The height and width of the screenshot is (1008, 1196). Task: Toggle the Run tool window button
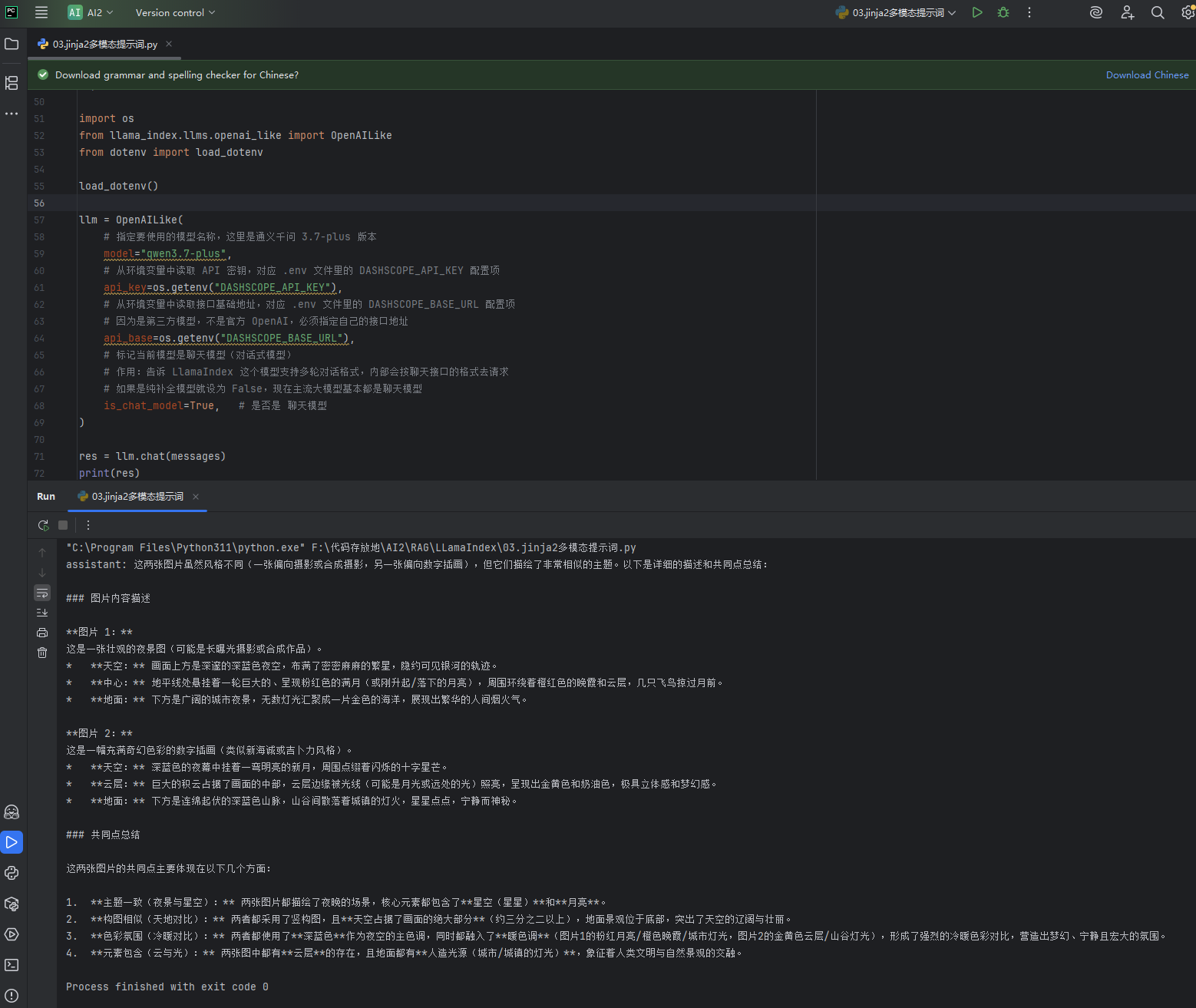(12, 842)
